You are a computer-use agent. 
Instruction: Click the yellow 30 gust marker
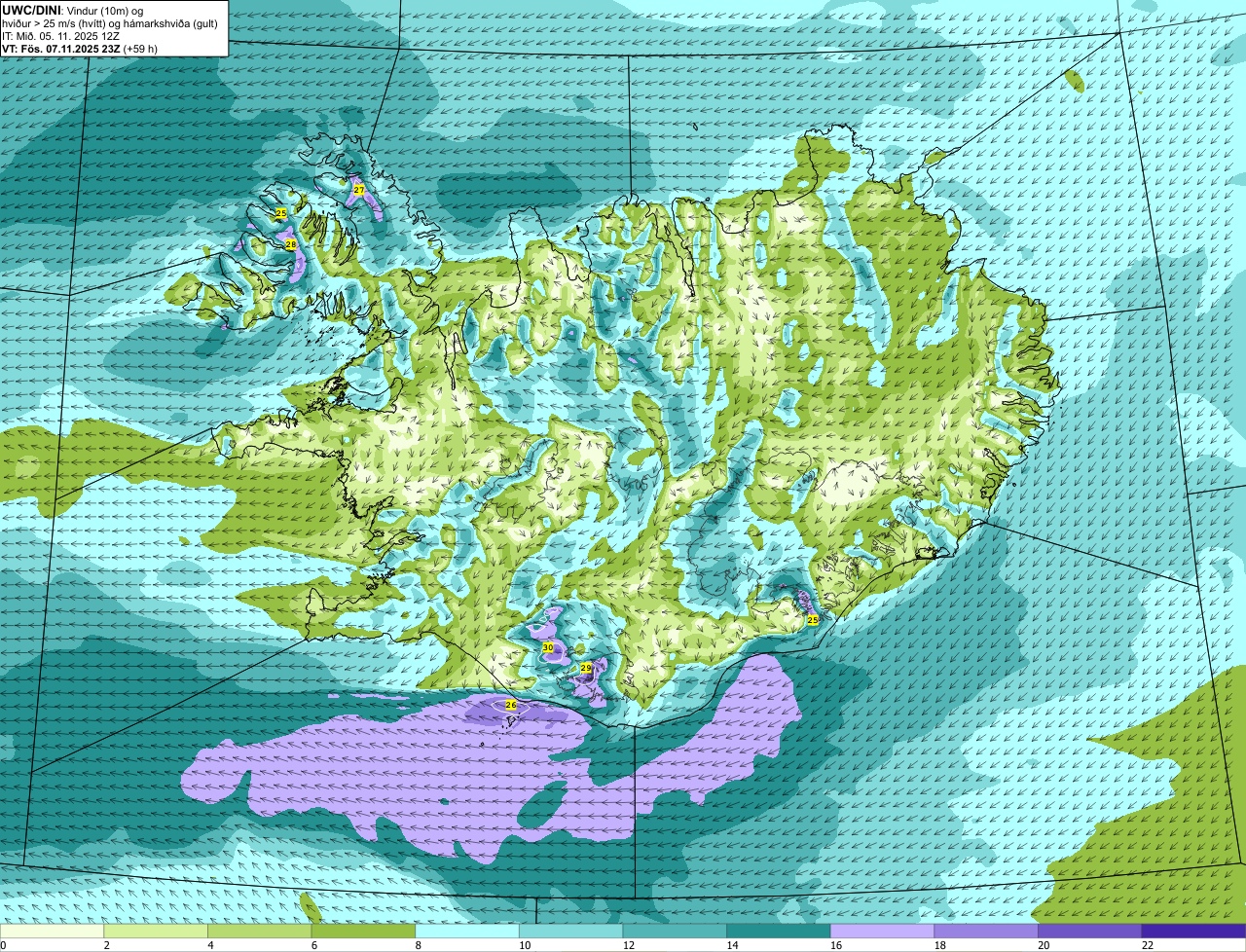547,647
